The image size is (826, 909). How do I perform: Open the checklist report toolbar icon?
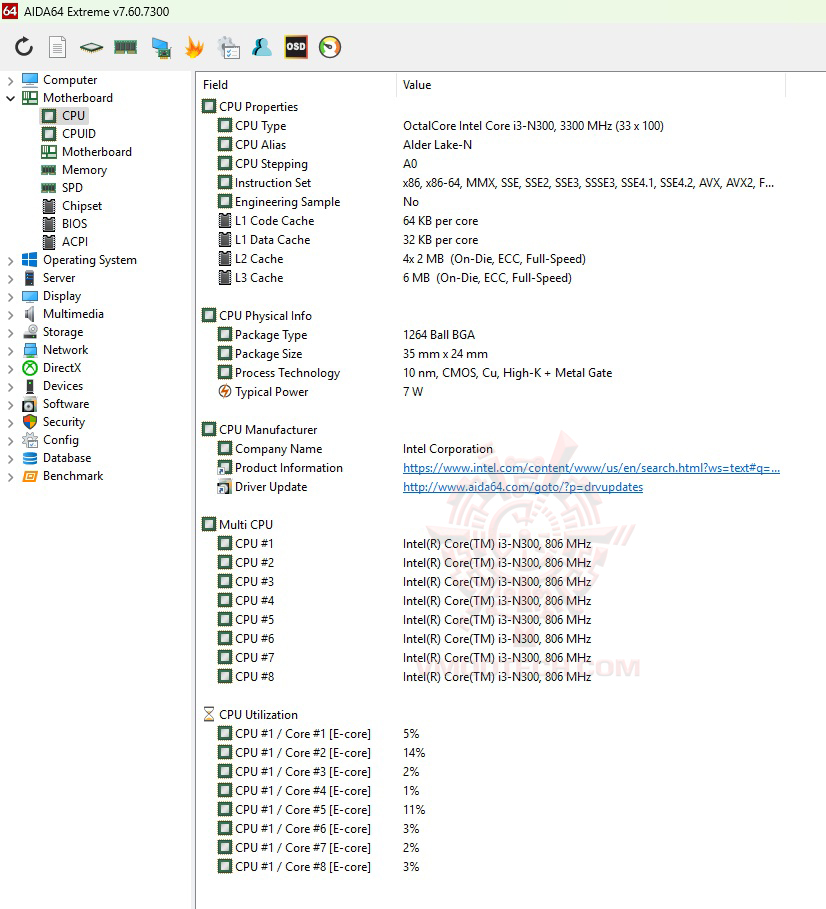coord(228,48)
